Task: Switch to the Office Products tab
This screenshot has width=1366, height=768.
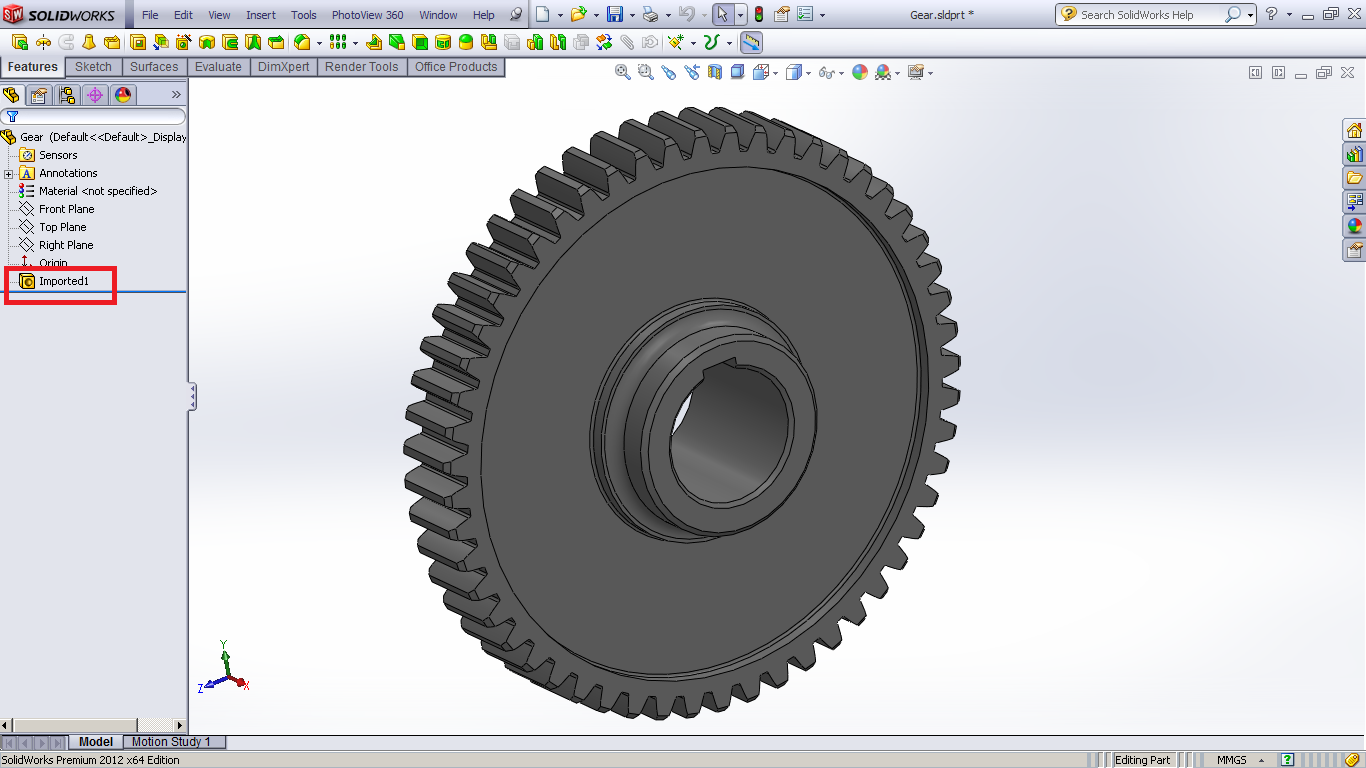Action: point(456,67)
